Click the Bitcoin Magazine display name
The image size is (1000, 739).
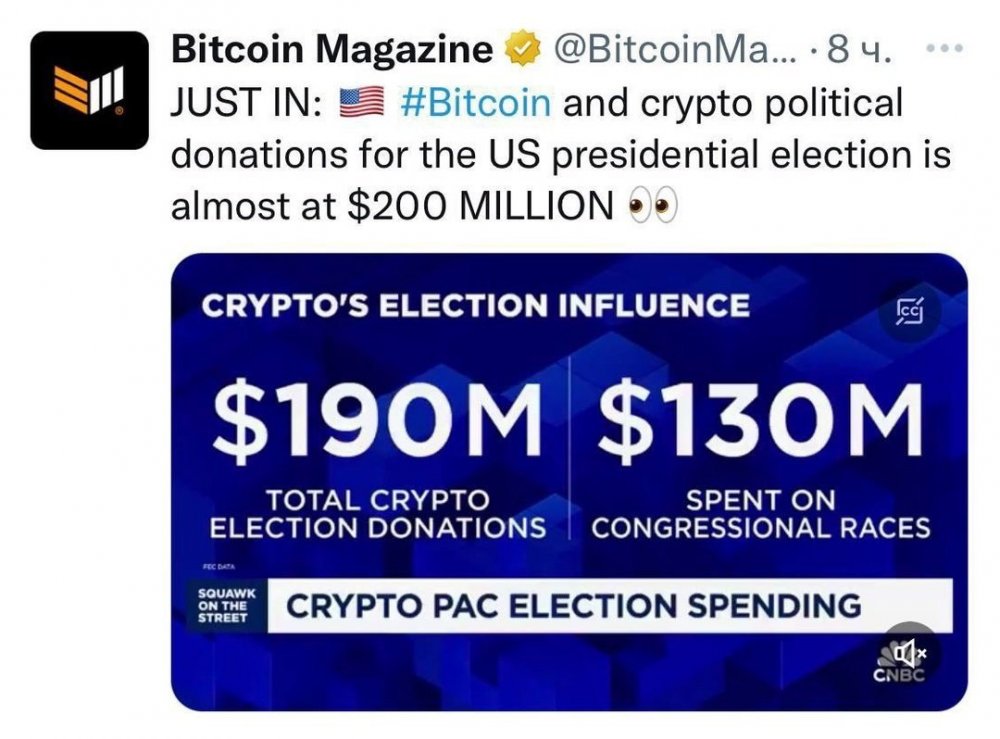333,49
